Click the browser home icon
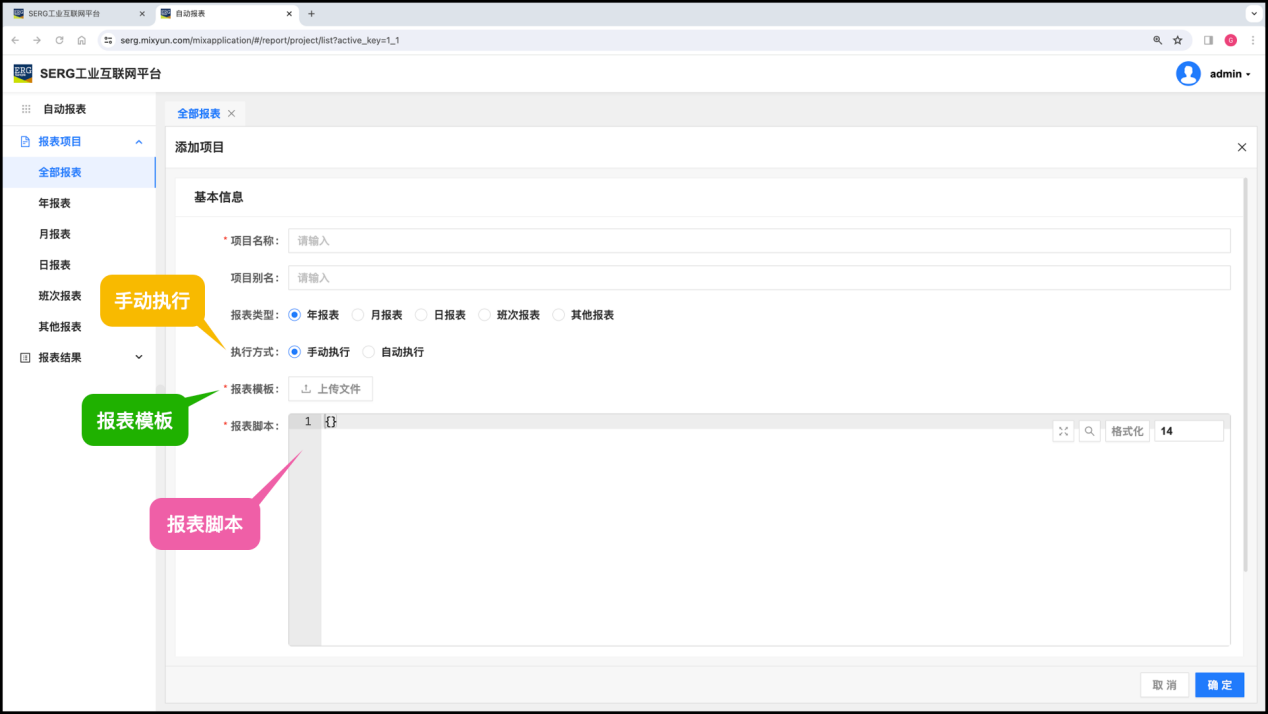Screen dimensions: 1268x714 82,40
